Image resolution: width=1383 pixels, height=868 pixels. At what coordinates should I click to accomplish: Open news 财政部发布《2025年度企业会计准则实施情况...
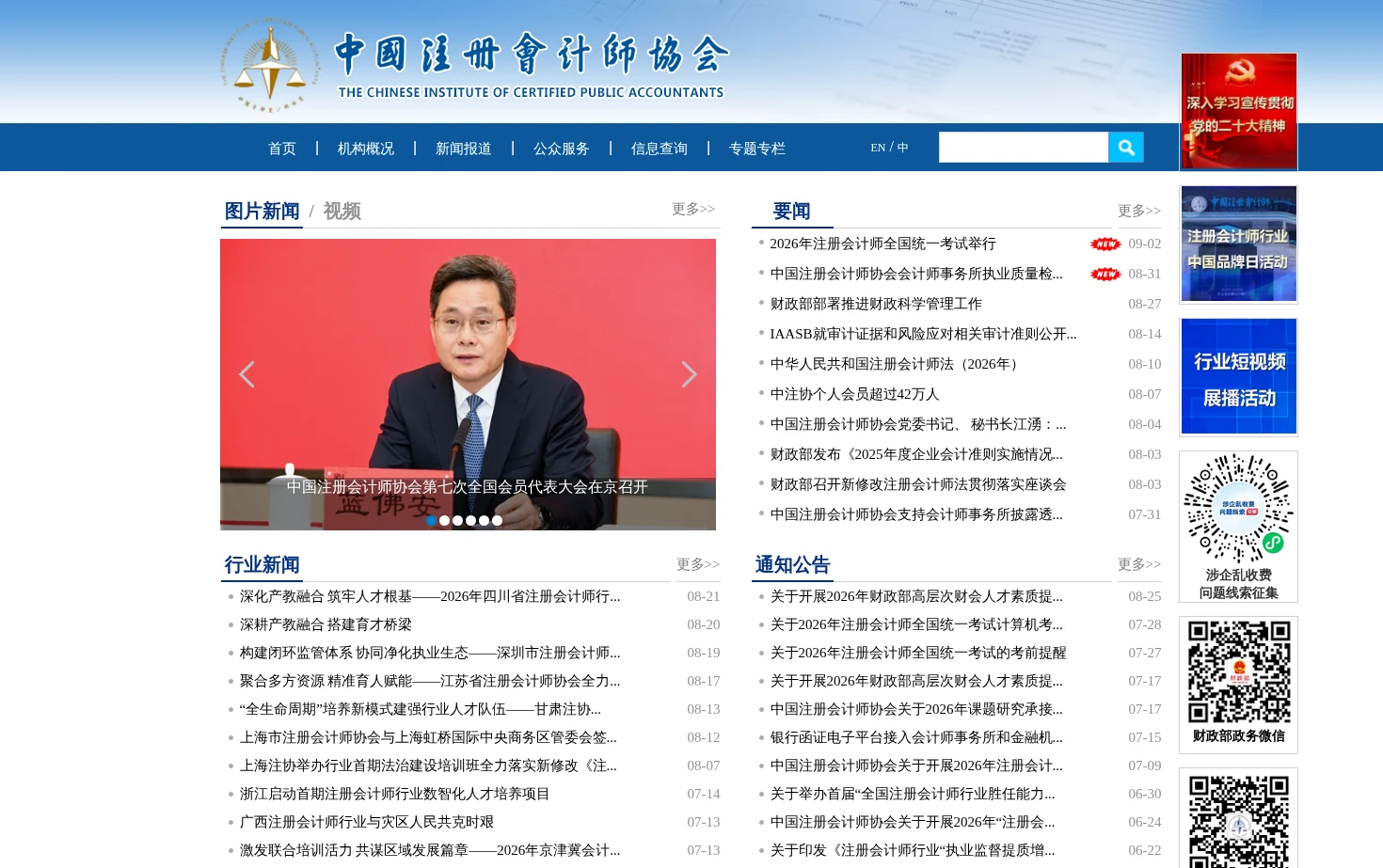click(916, 454)
